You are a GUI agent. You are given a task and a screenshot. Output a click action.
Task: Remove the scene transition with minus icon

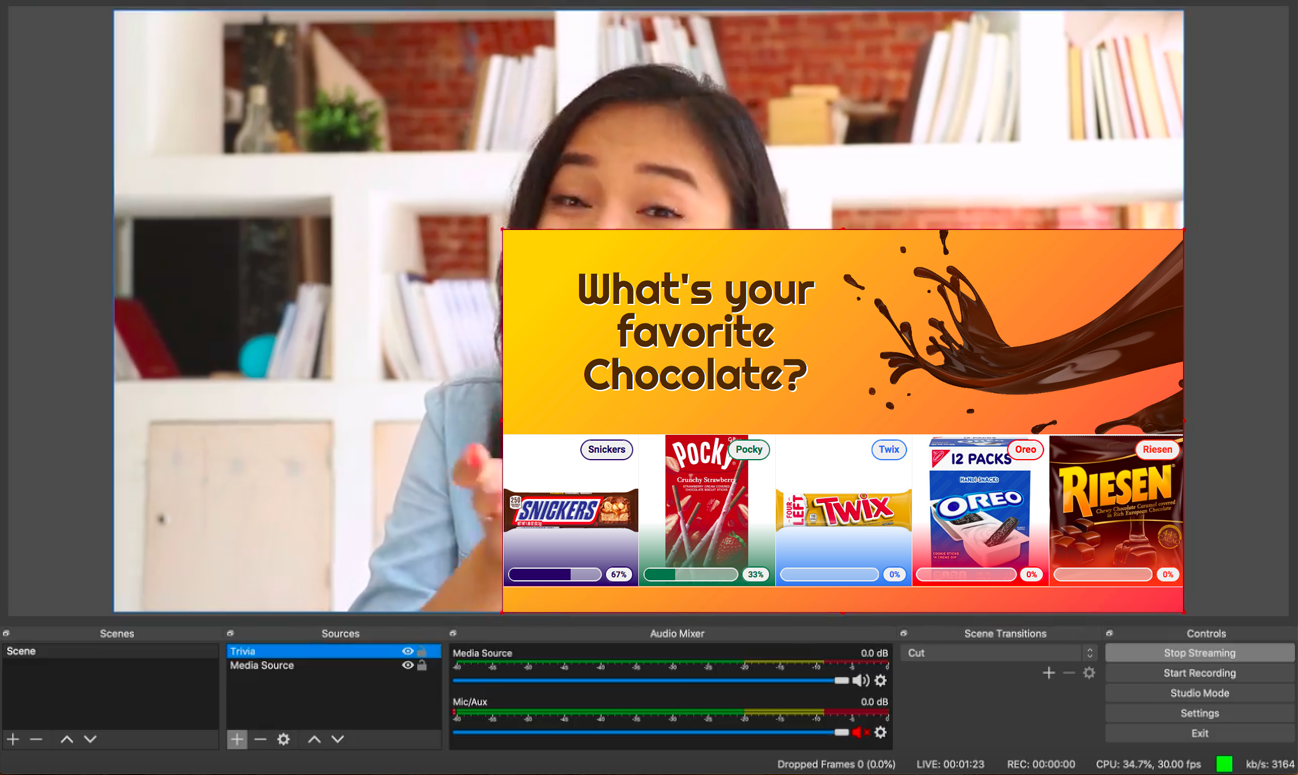1069,673
